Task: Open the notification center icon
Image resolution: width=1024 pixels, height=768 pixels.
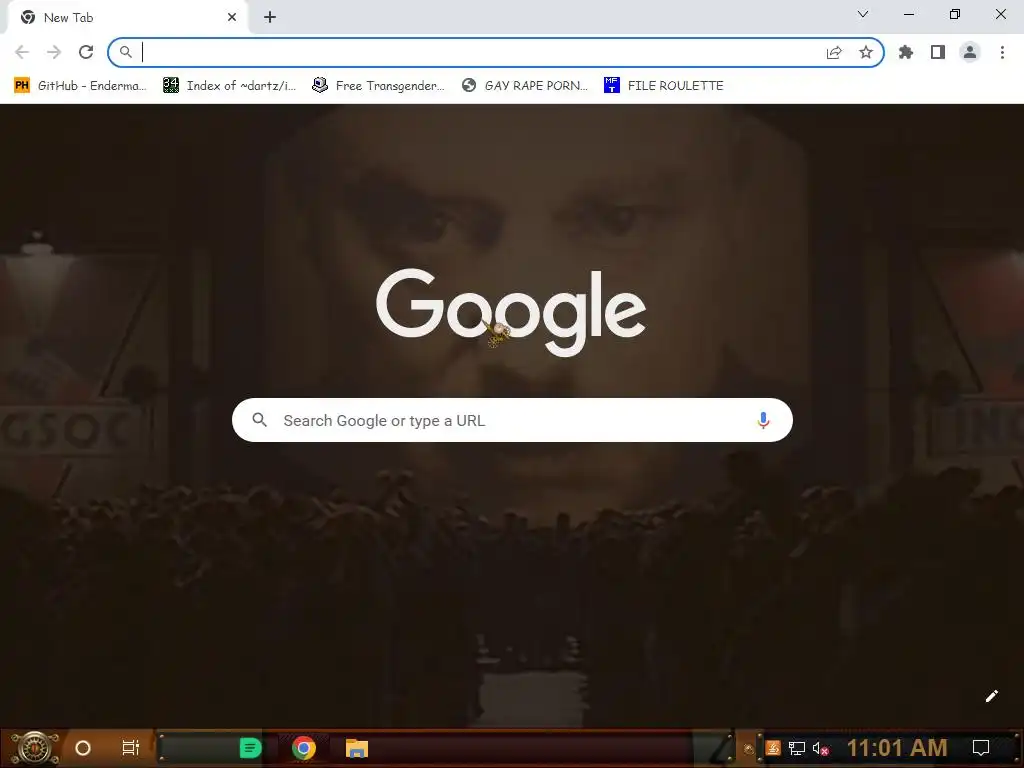Action: (x=981, y=748)
